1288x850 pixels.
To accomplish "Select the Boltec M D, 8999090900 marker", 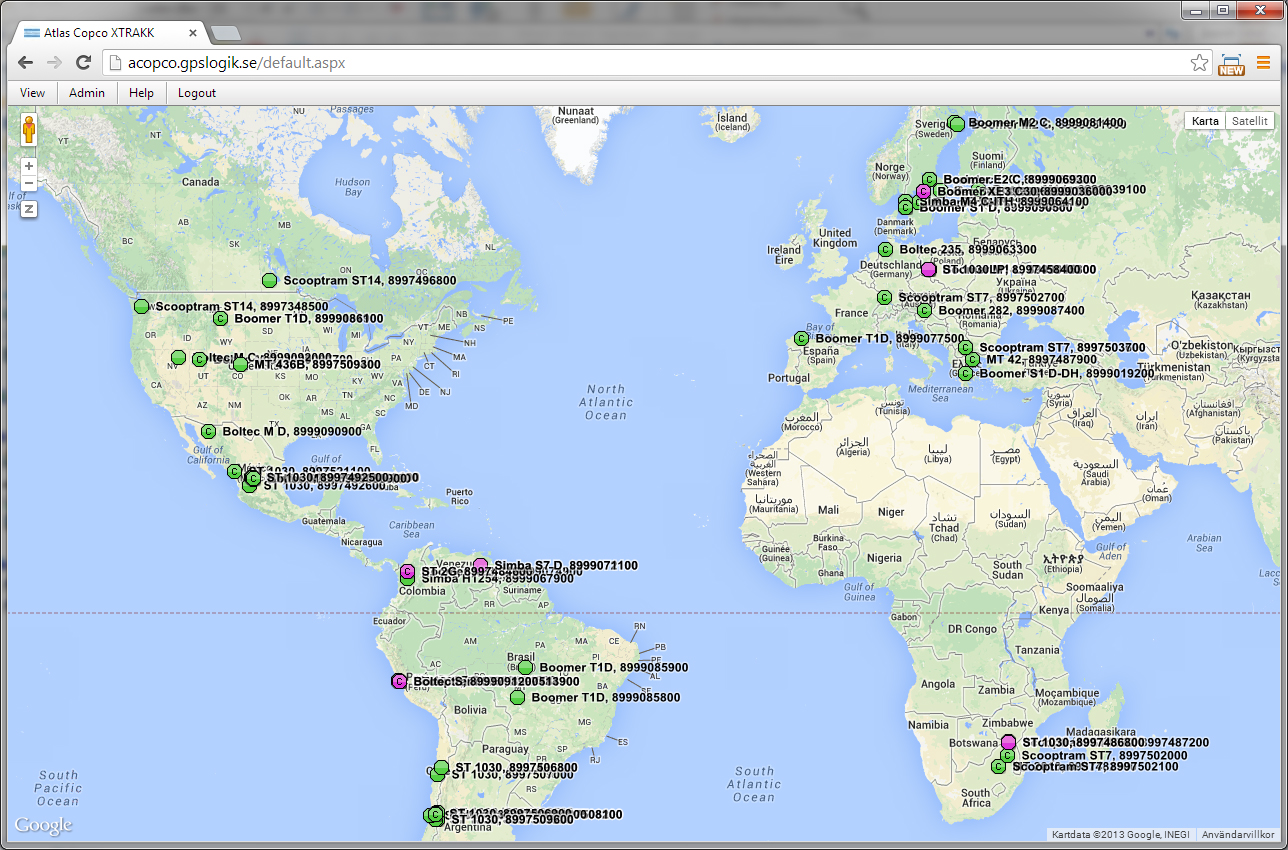I will point(208,431).
